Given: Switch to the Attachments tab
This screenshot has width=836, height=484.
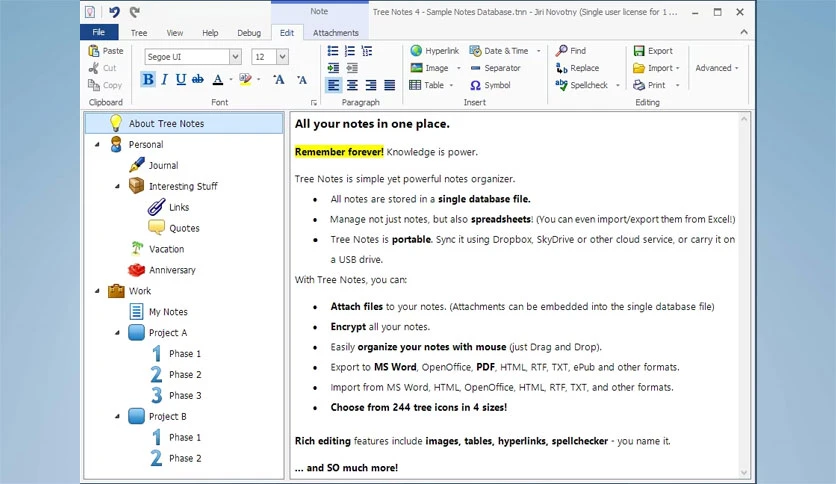Looking at the screenshot, I should [336, 33].
